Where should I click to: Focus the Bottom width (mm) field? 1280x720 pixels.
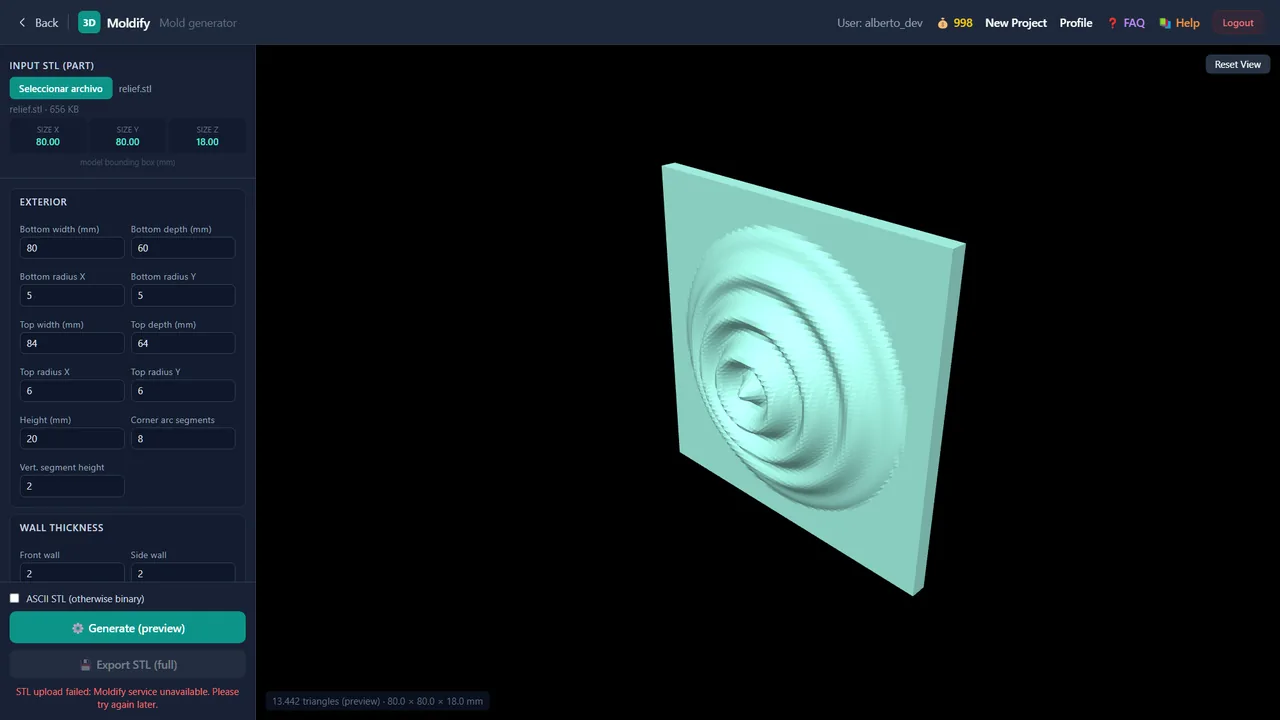click(72, 248)
